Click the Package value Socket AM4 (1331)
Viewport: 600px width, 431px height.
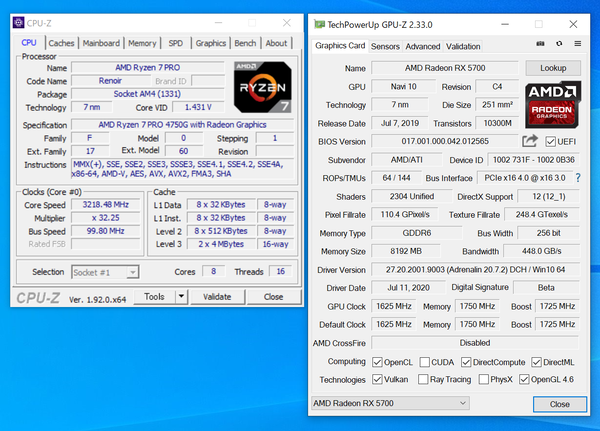147,94
